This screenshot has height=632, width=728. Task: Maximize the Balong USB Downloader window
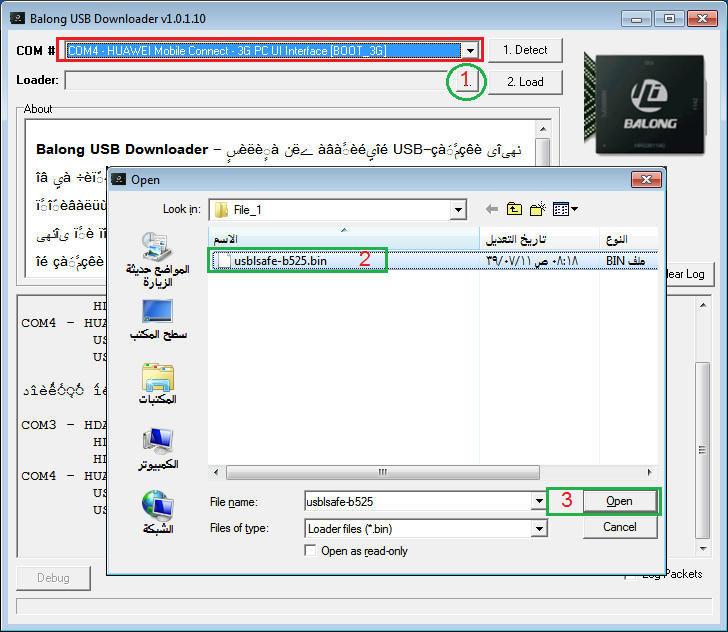669,19
